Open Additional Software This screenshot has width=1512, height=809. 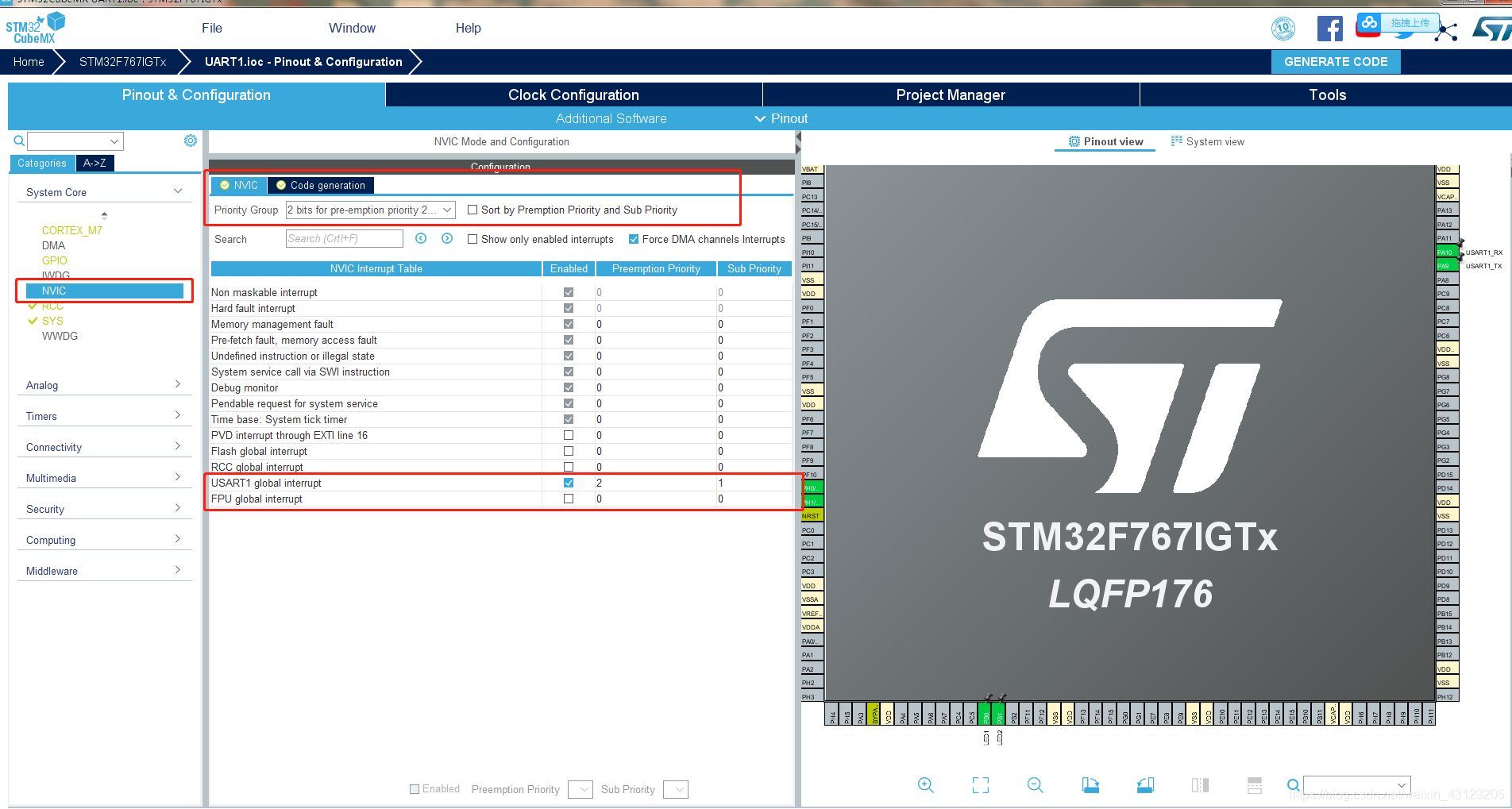click(x=611, y=118)
